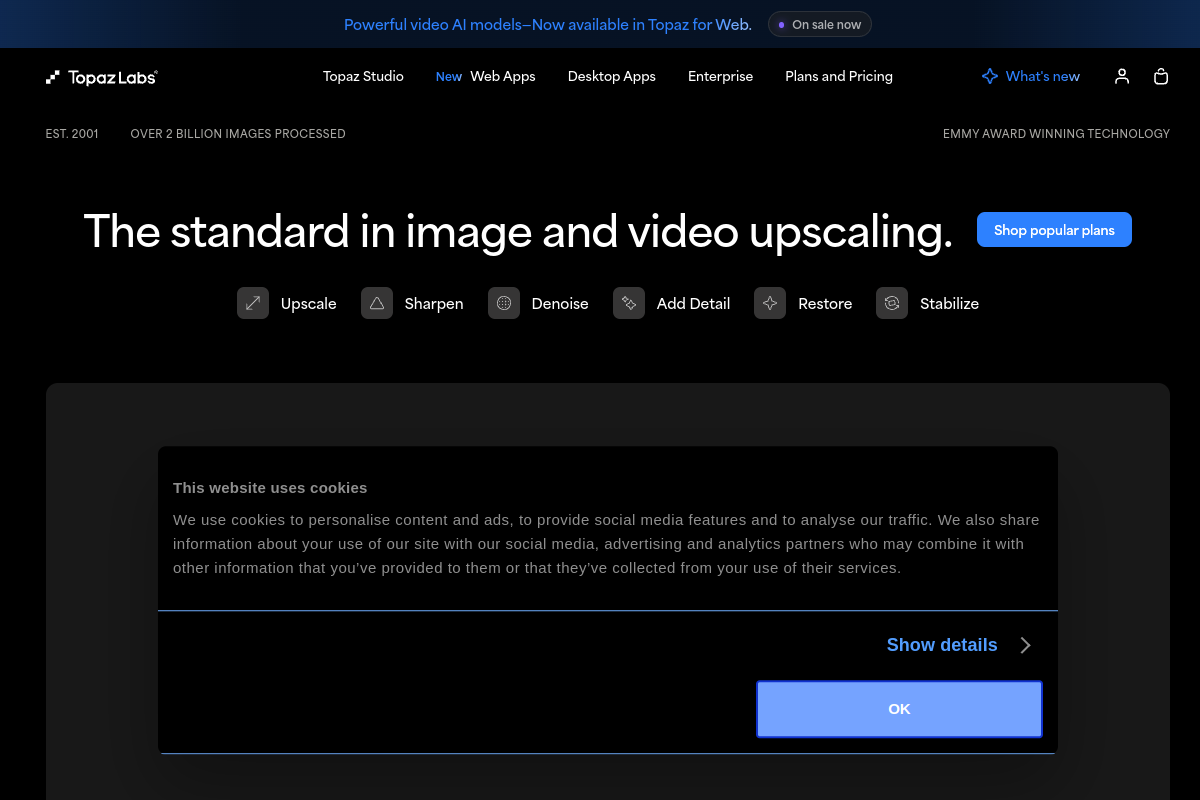
Task: Accept cookies with the OK button
Action: pyautogui.click(x=899, y=709)
